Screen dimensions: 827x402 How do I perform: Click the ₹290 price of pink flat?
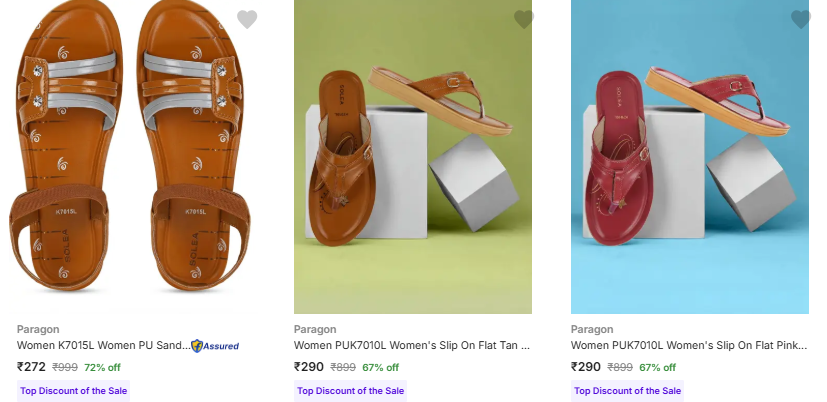point(585,367)
